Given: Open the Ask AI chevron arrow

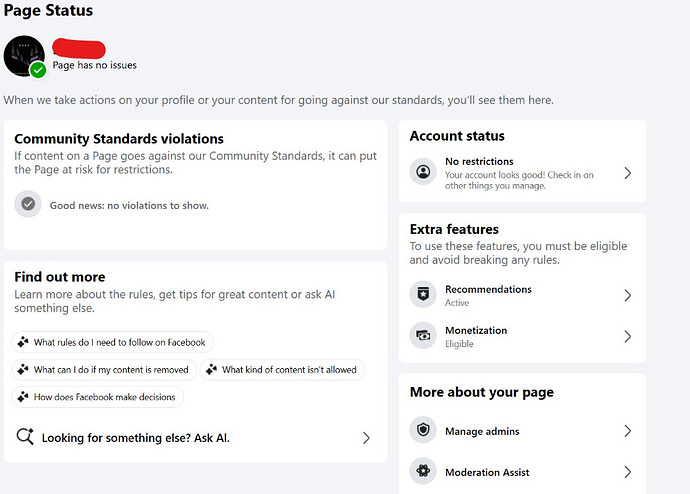Looking at the screenshot, I should [366, 438].
